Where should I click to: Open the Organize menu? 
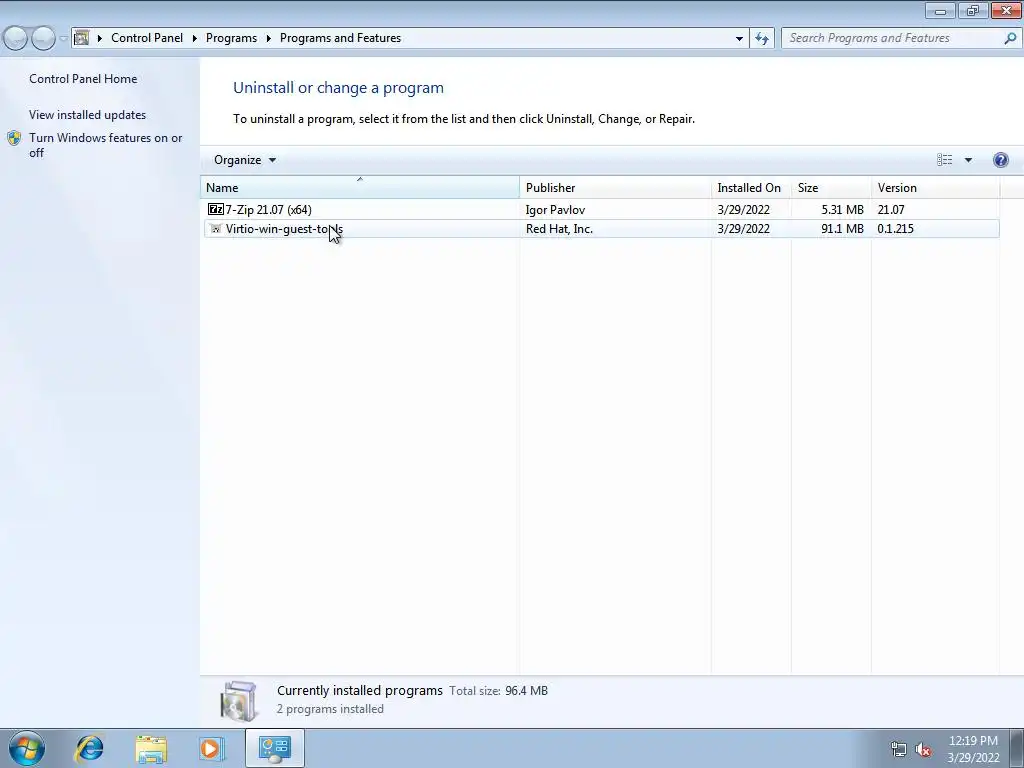[245, 160]
